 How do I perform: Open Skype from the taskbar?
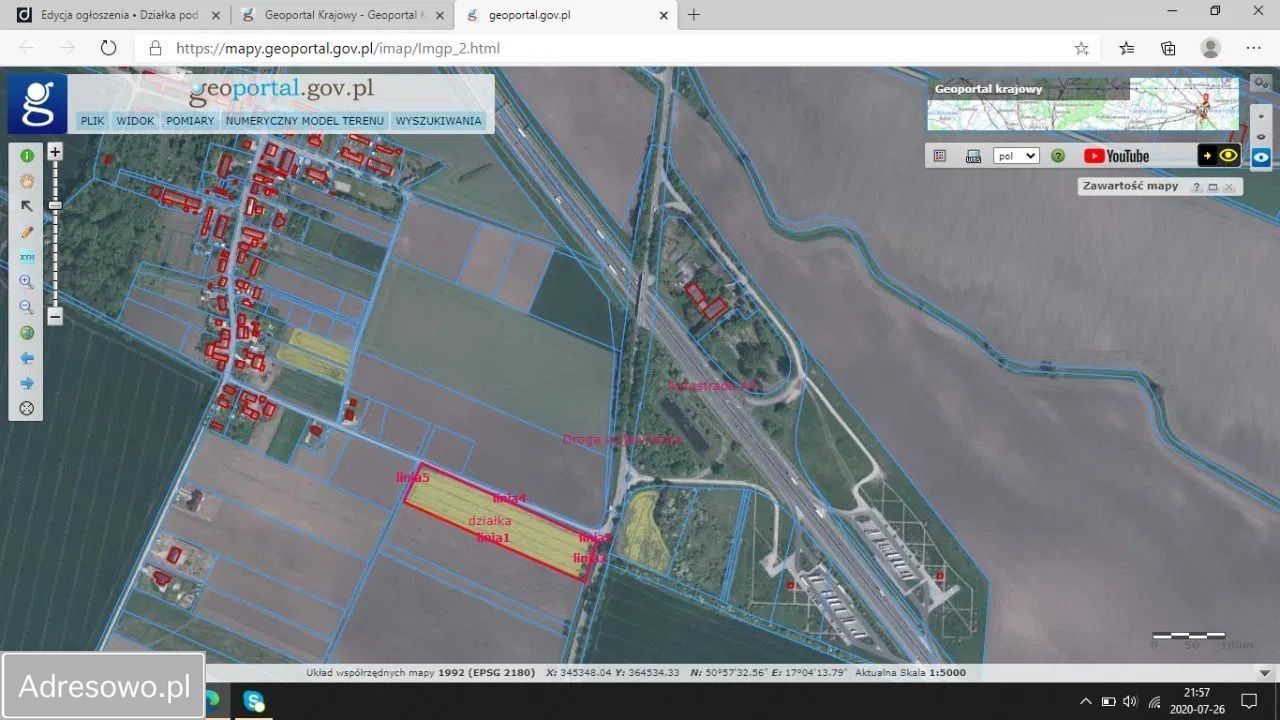[254, 701]
